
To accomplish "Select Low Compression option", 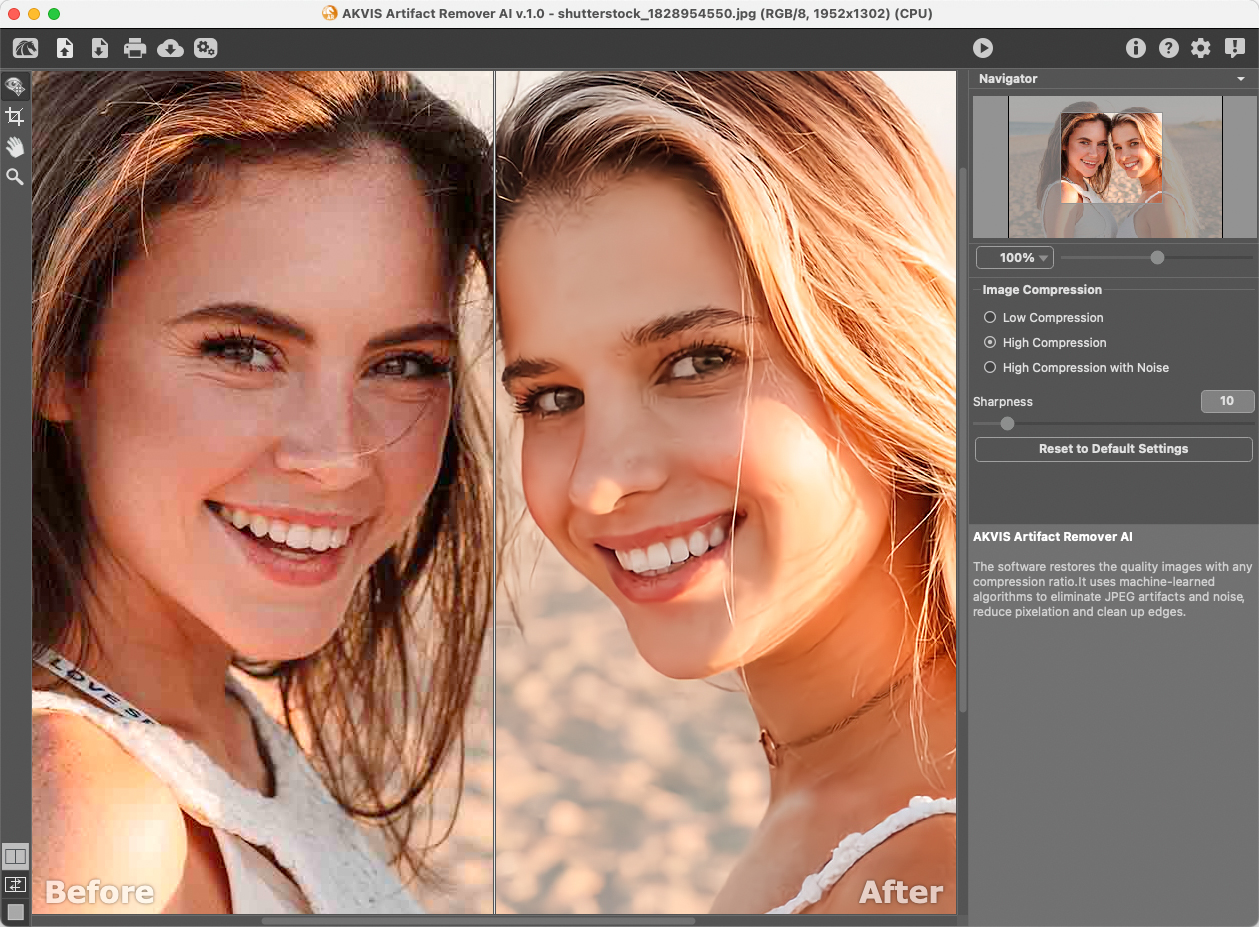I will 990,318.
